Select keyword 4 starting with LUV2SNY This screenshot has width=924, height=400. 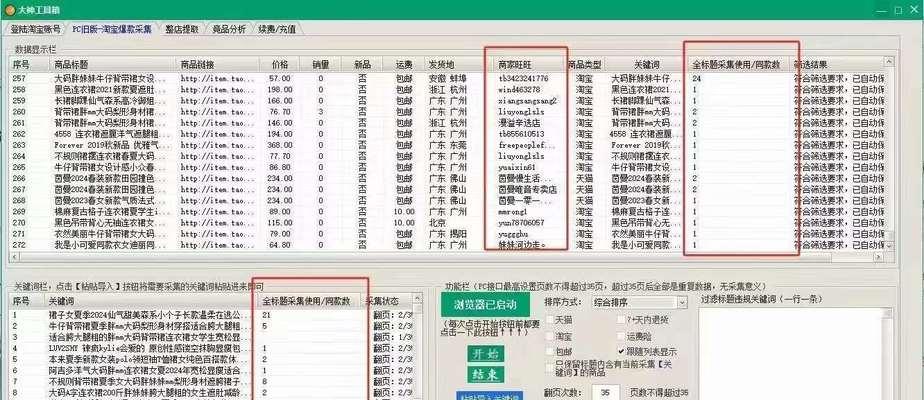(212, 348)
